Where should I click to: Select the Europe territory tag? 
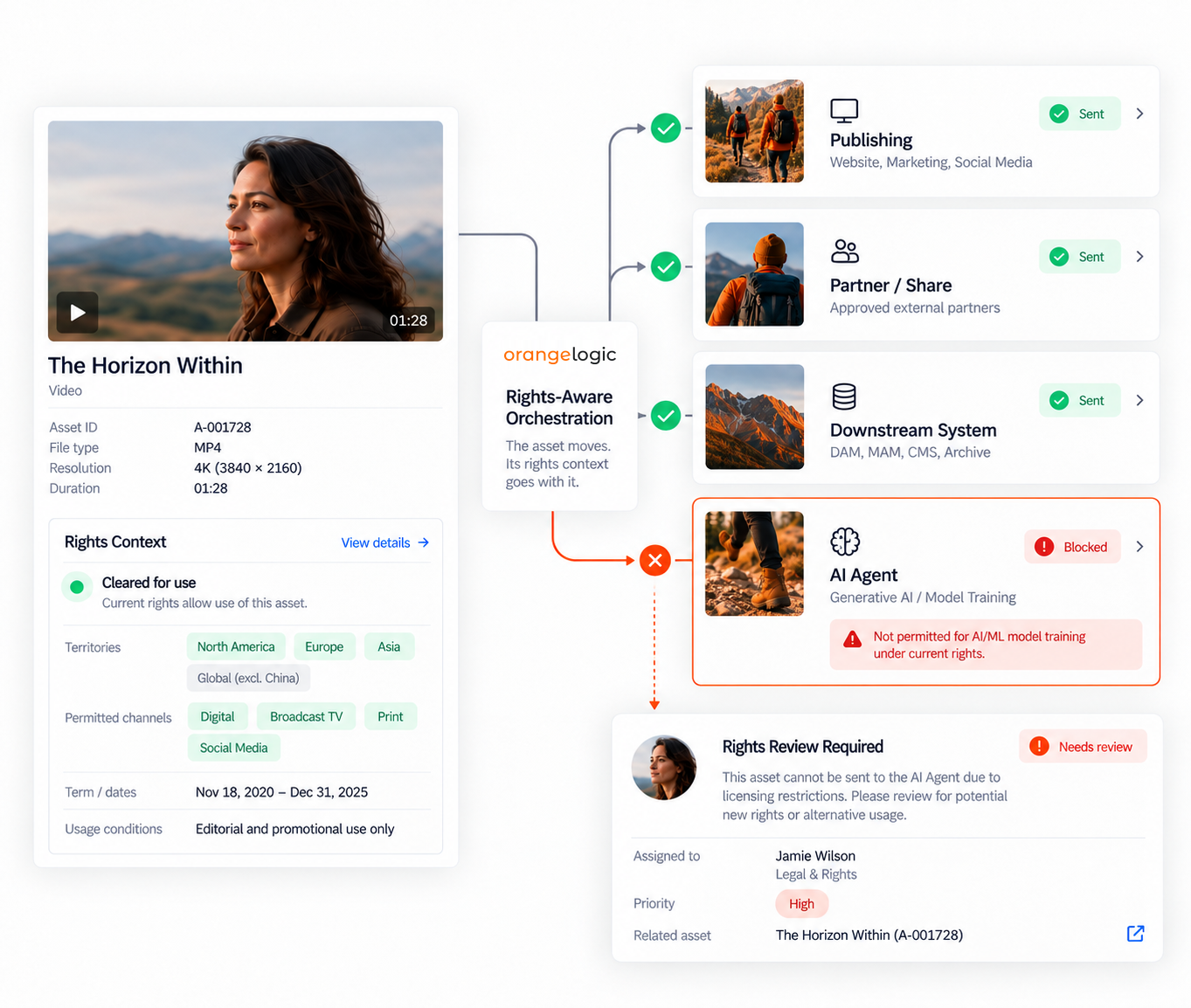(324, 646)
